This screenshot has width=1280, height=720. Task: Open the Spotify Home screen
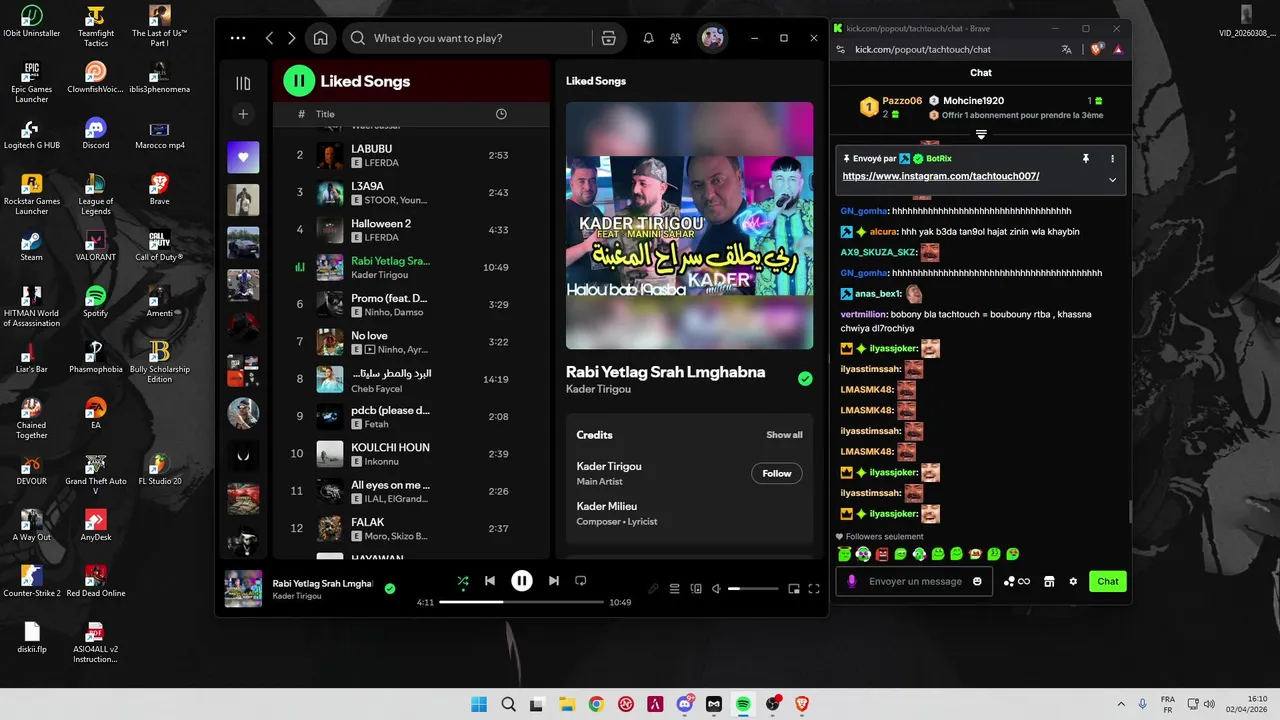click(x=320, y=38)
